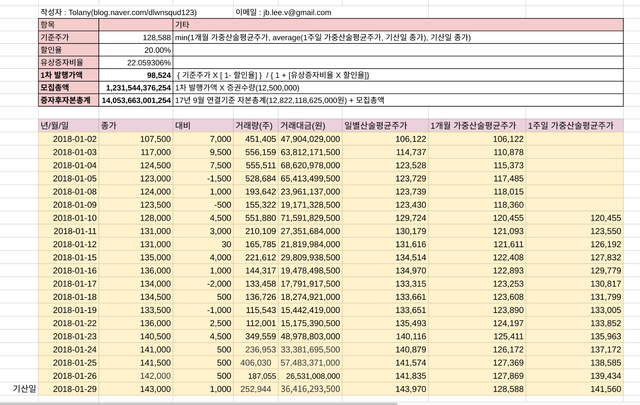
Task: Click the volume cell 451,405
Action: pos(256,139)
